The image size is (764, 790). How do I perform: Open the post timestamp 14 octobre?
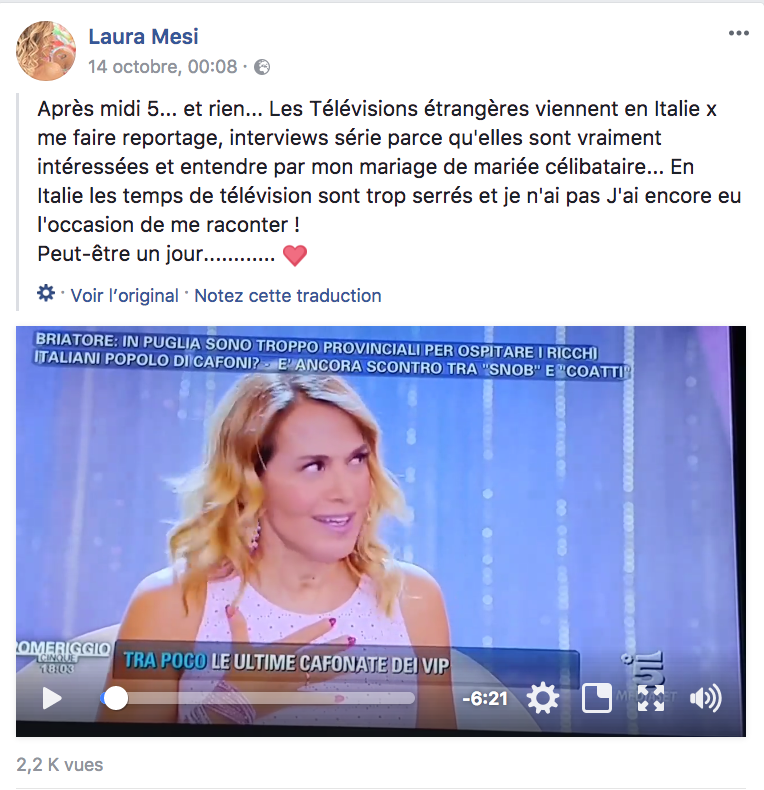coord(162,67)
